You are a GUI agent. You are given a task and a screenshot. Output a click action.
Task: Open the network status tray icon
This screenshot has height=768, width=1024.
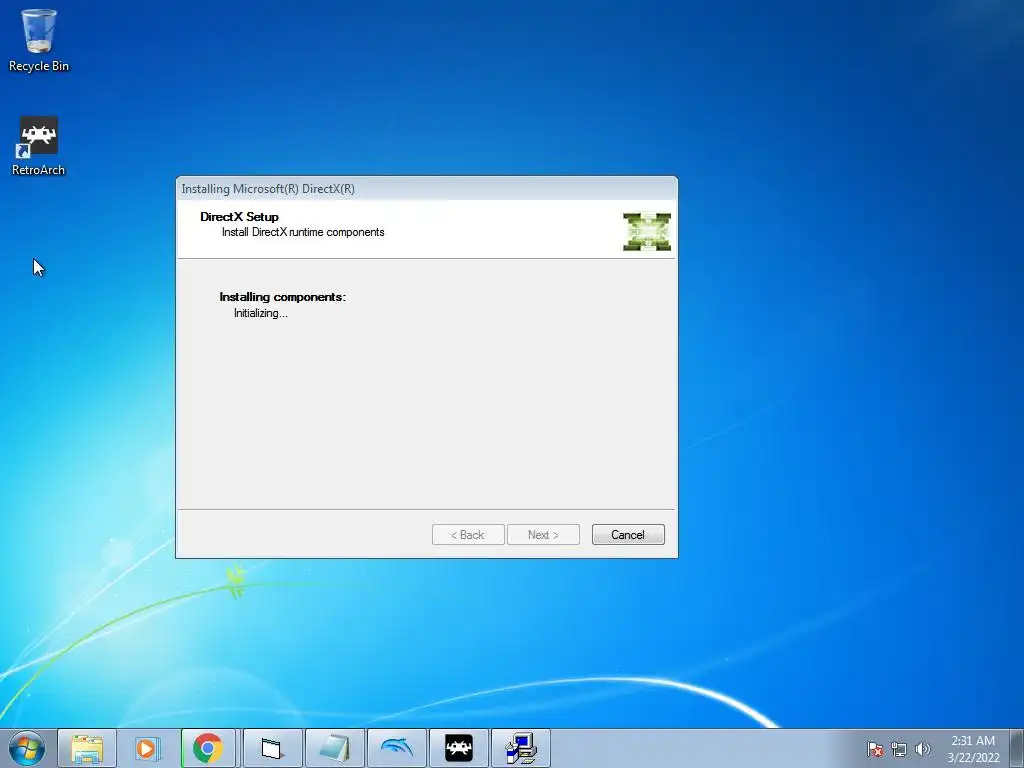tap(899, 749)
